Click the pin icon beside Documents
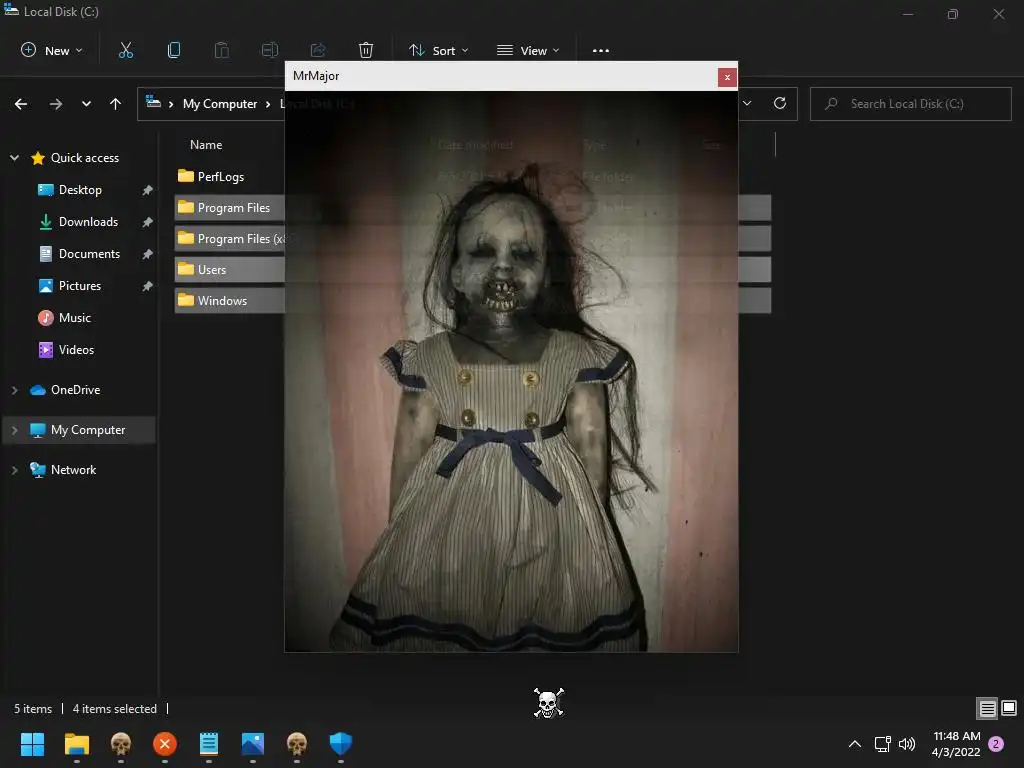1024x768 pixels. tap(148, 254)
